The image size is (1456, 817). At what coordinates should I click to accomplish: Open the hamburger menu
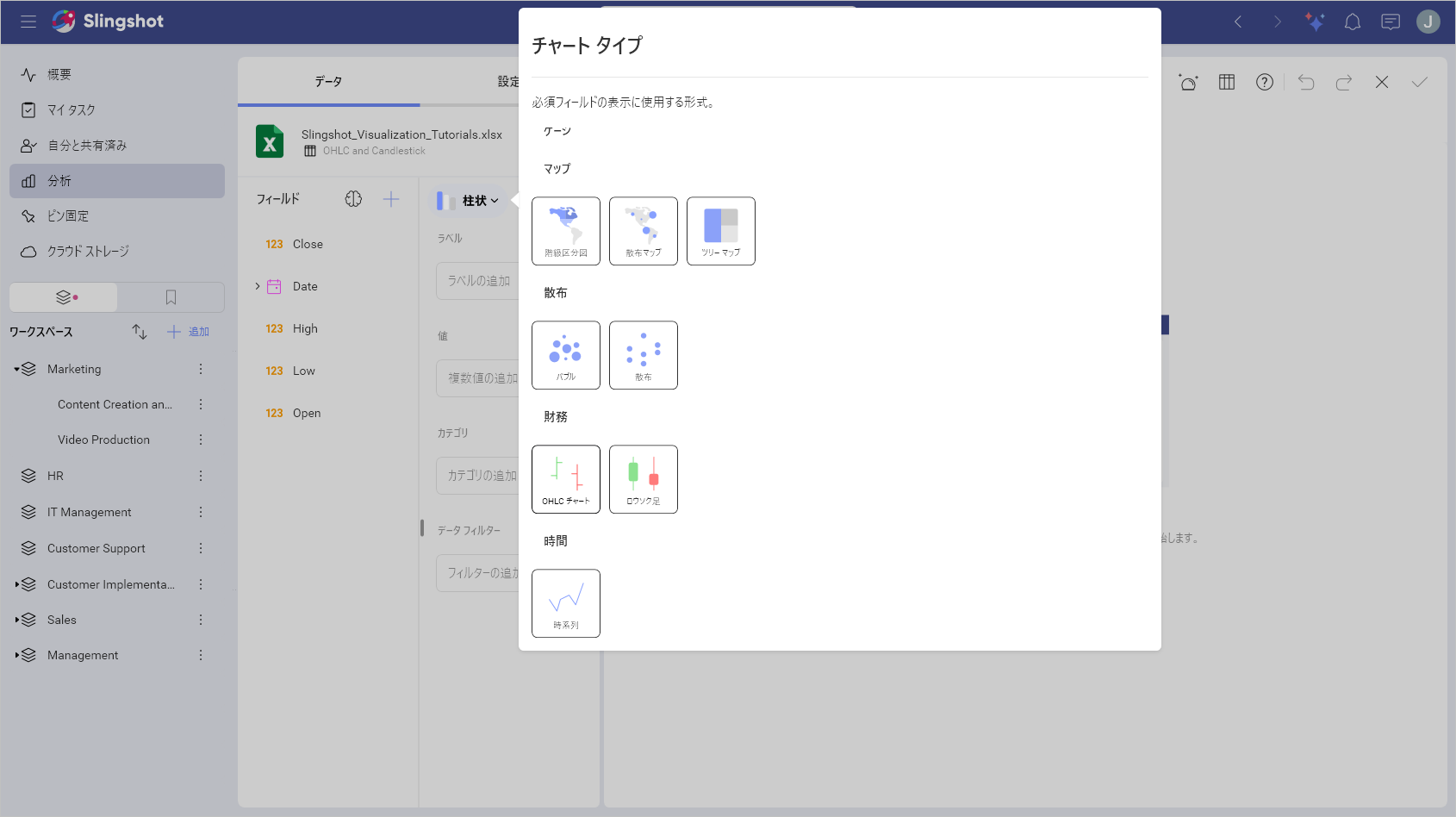[28, 22]
